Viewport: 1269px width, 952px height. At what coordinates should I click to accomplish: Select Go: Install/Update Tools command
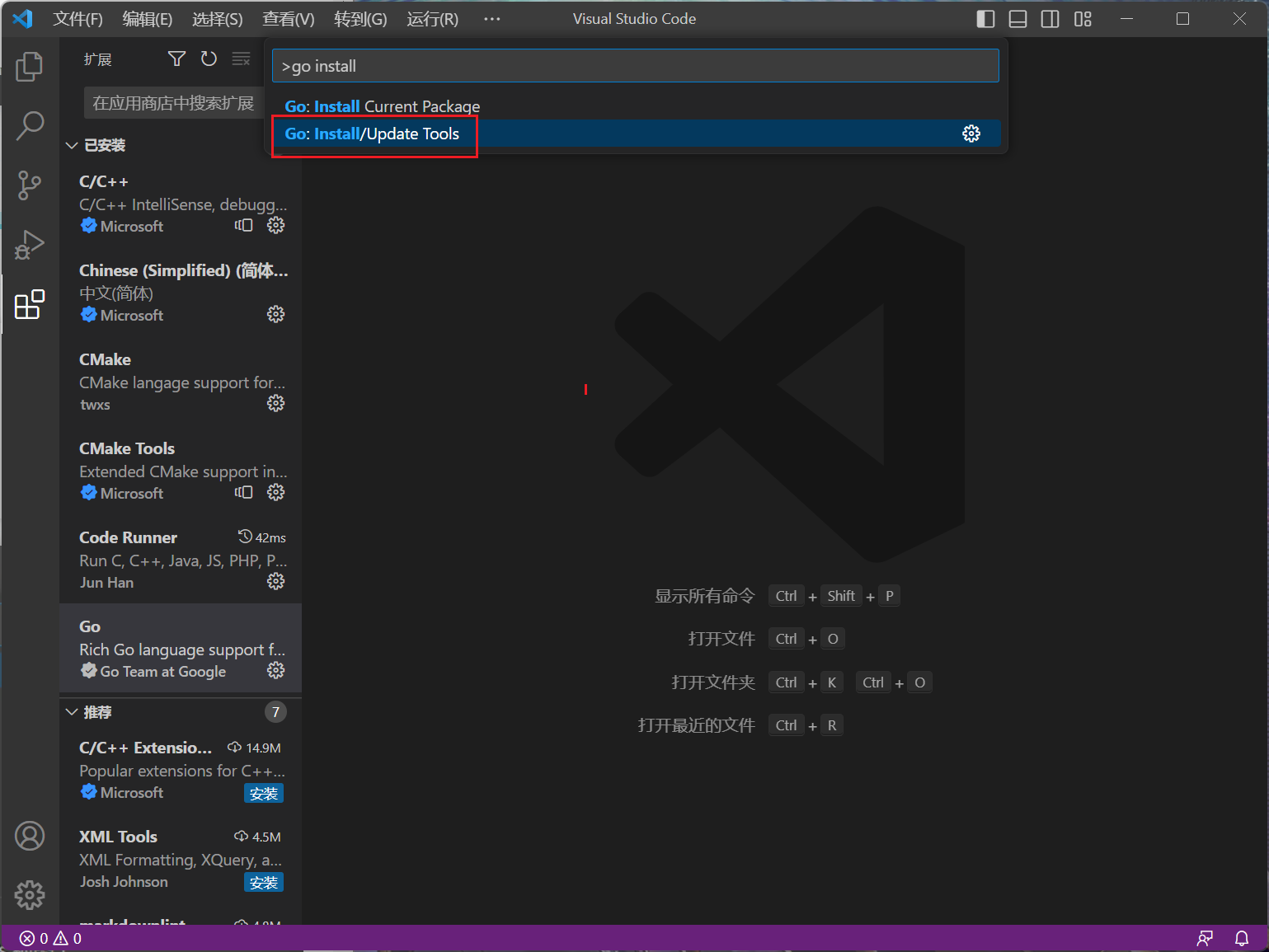(637, 134)
